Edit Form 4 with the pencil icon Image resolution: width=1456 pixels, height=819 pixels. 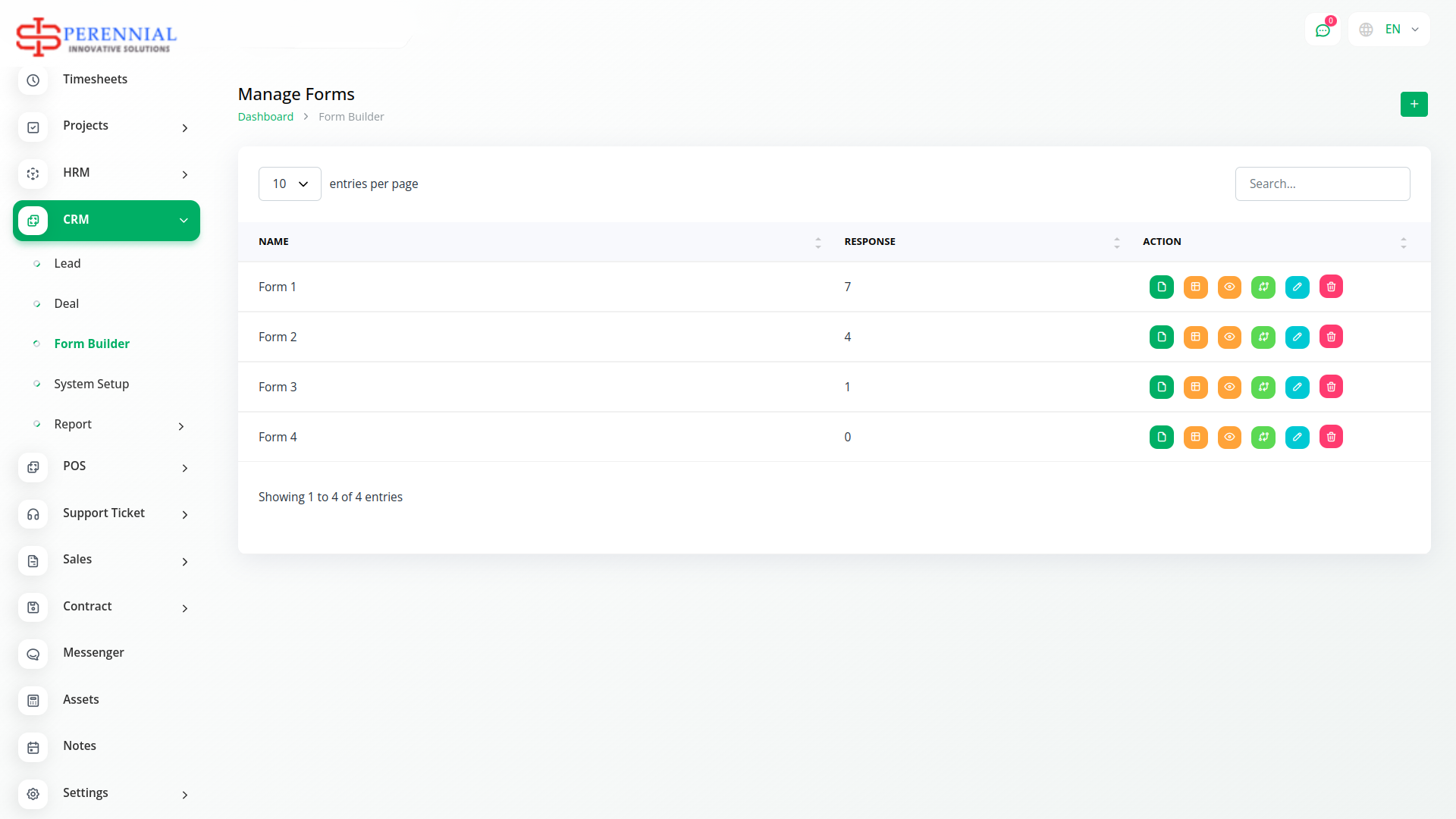(1297, 437)
